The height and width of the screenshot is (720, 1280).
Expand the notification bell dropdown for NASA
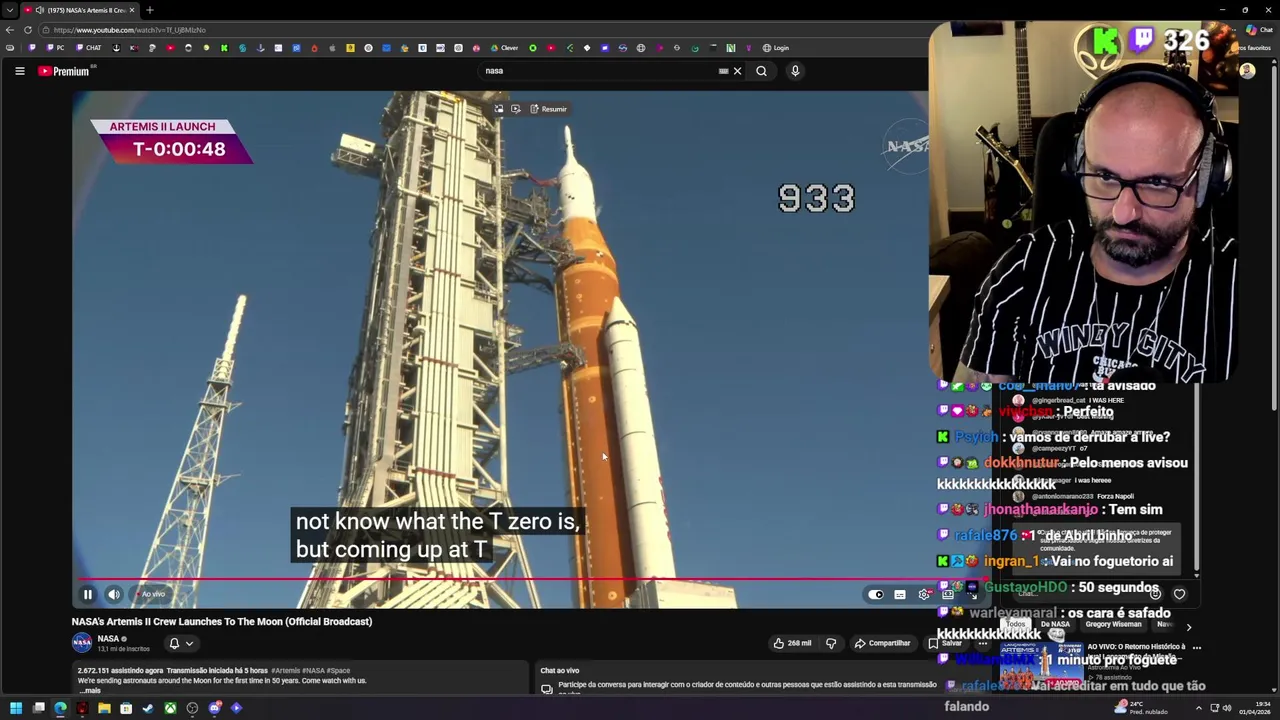(180, 643)
